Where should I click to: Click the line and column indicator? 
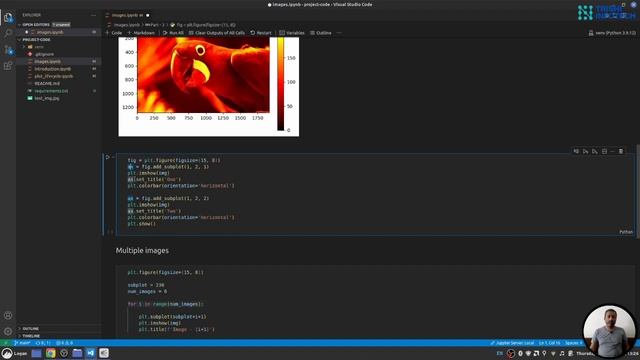[x=549, y=343]
